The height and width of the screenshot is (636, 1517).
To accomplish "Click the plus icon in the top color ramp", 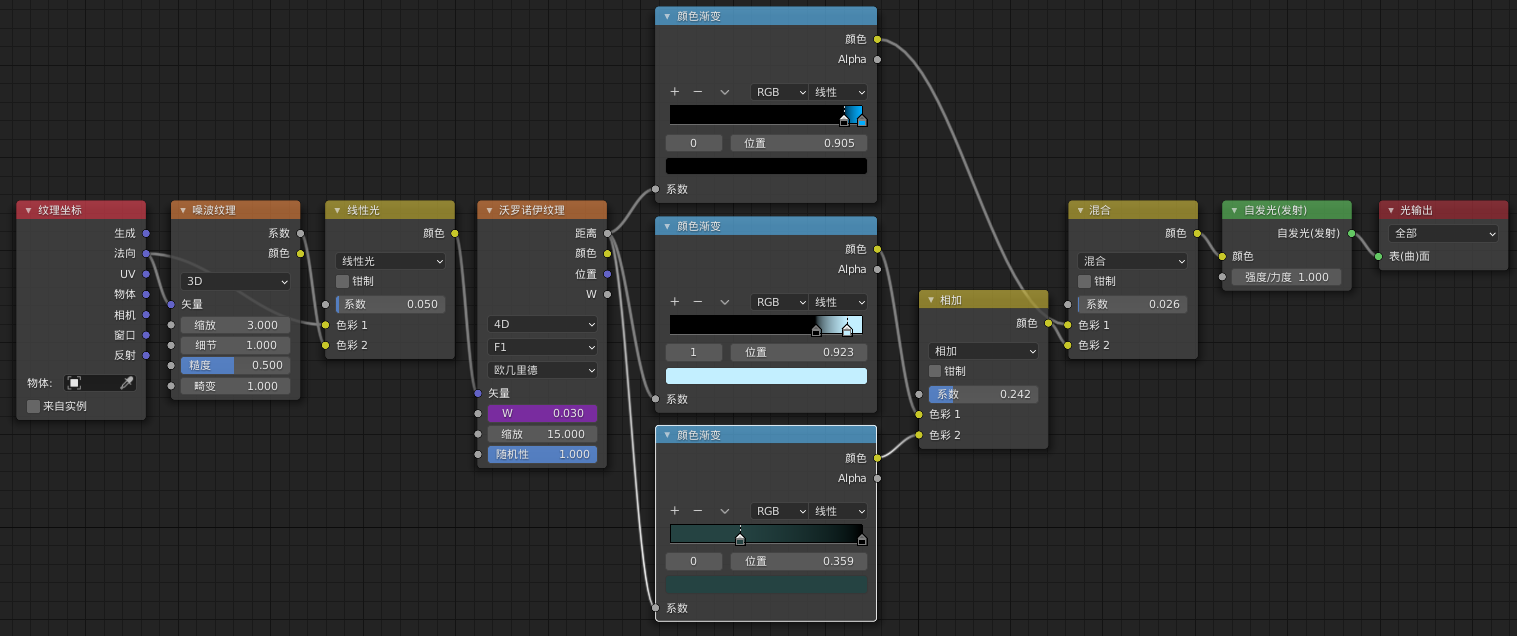I will (675, 92).
